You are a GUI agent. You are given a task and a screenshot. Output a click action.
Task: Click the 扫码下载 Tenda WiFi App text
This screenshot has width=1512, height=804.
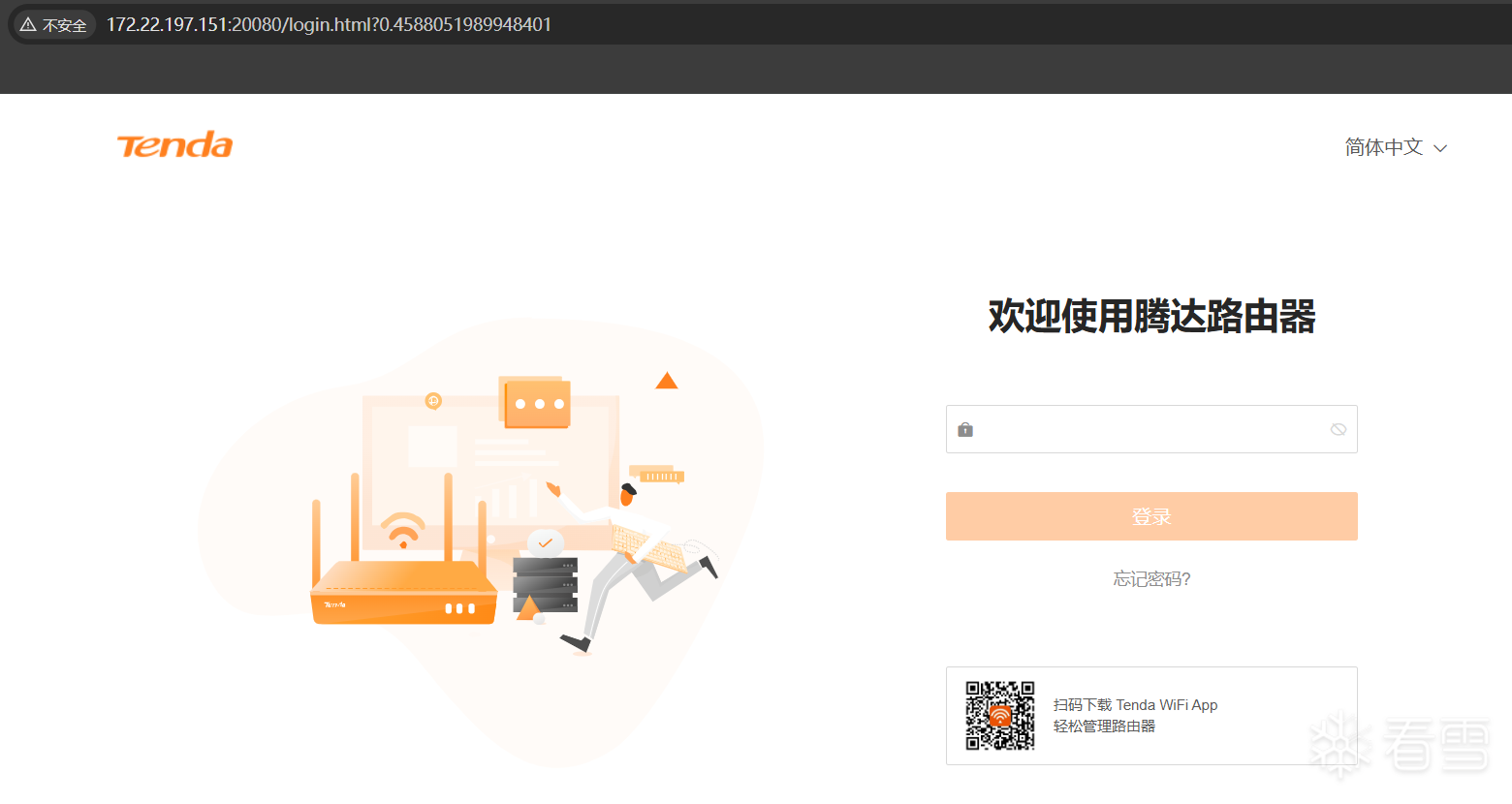pyautogui.click(x=1135, y=705)
